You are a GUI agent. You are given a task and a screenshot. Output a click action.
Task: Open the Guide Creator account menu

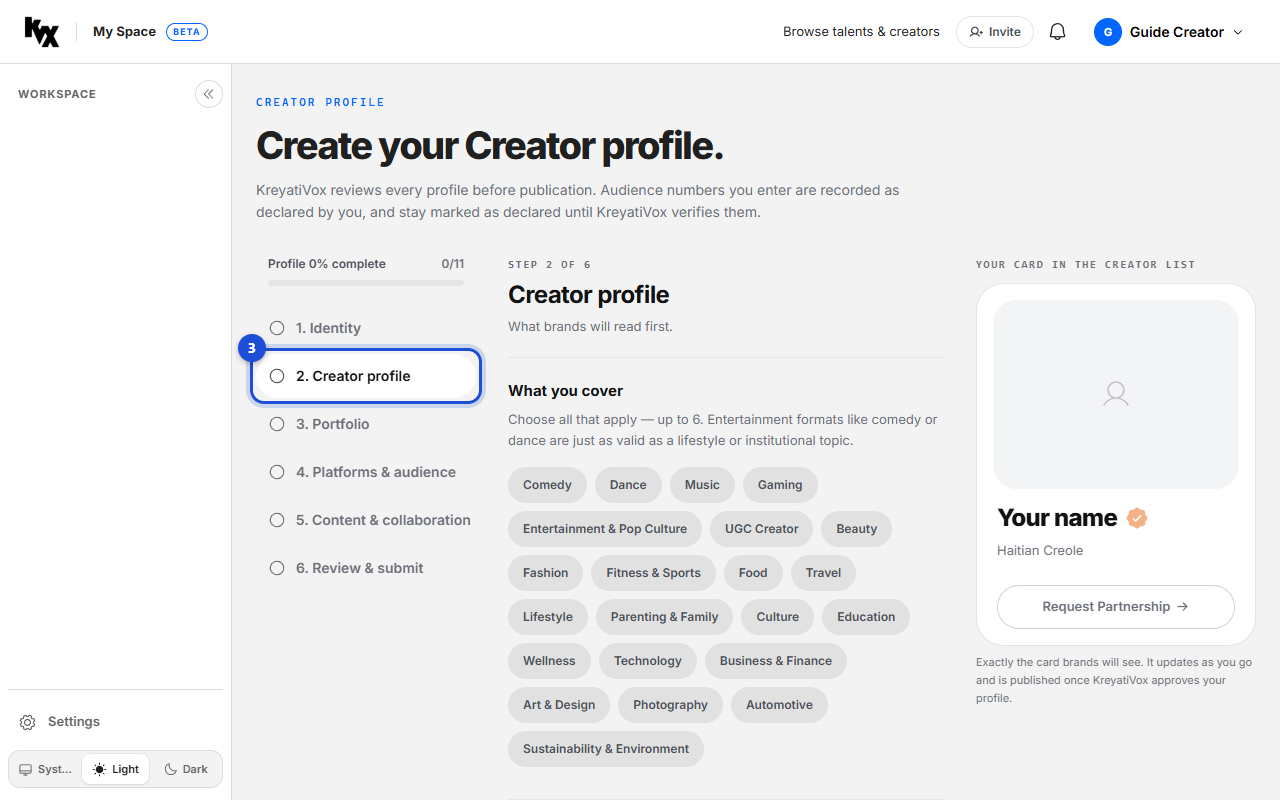1169,32
